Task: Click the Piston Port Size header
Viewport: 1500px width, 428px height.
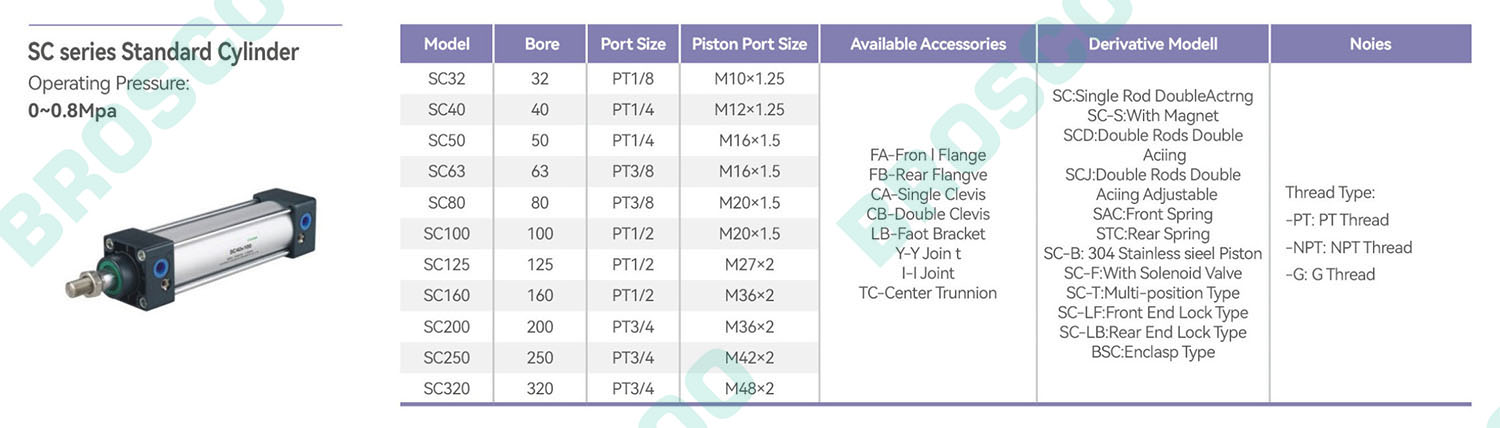Action: [x=749, y=44]
